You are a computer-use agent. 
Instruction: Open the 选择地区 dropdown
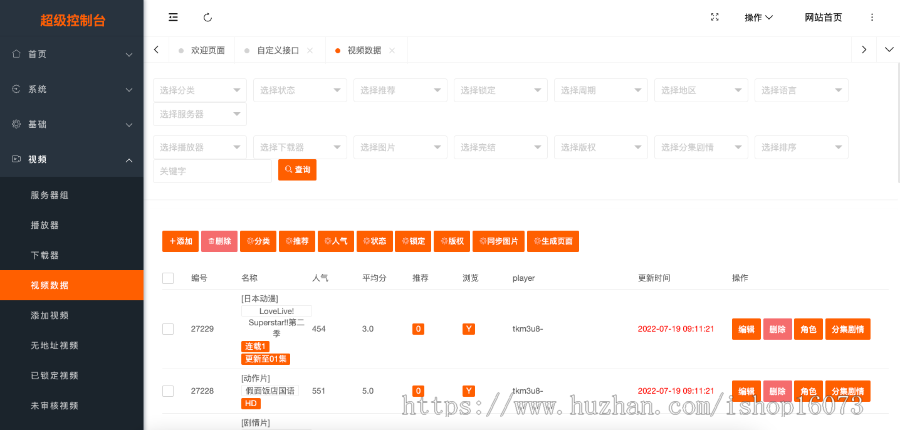pyautogui.click(x=701, y=90)
